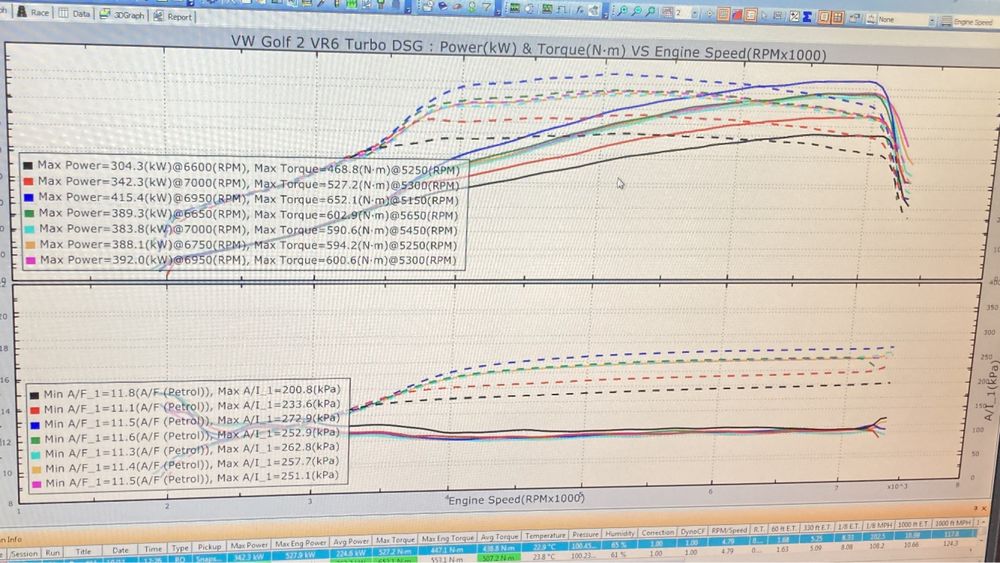Image resolution: width=1000 pixels, height=563 pixels.
Task: Click the 527.9 kW Max Eng Power cell
Action: [301, 553]
